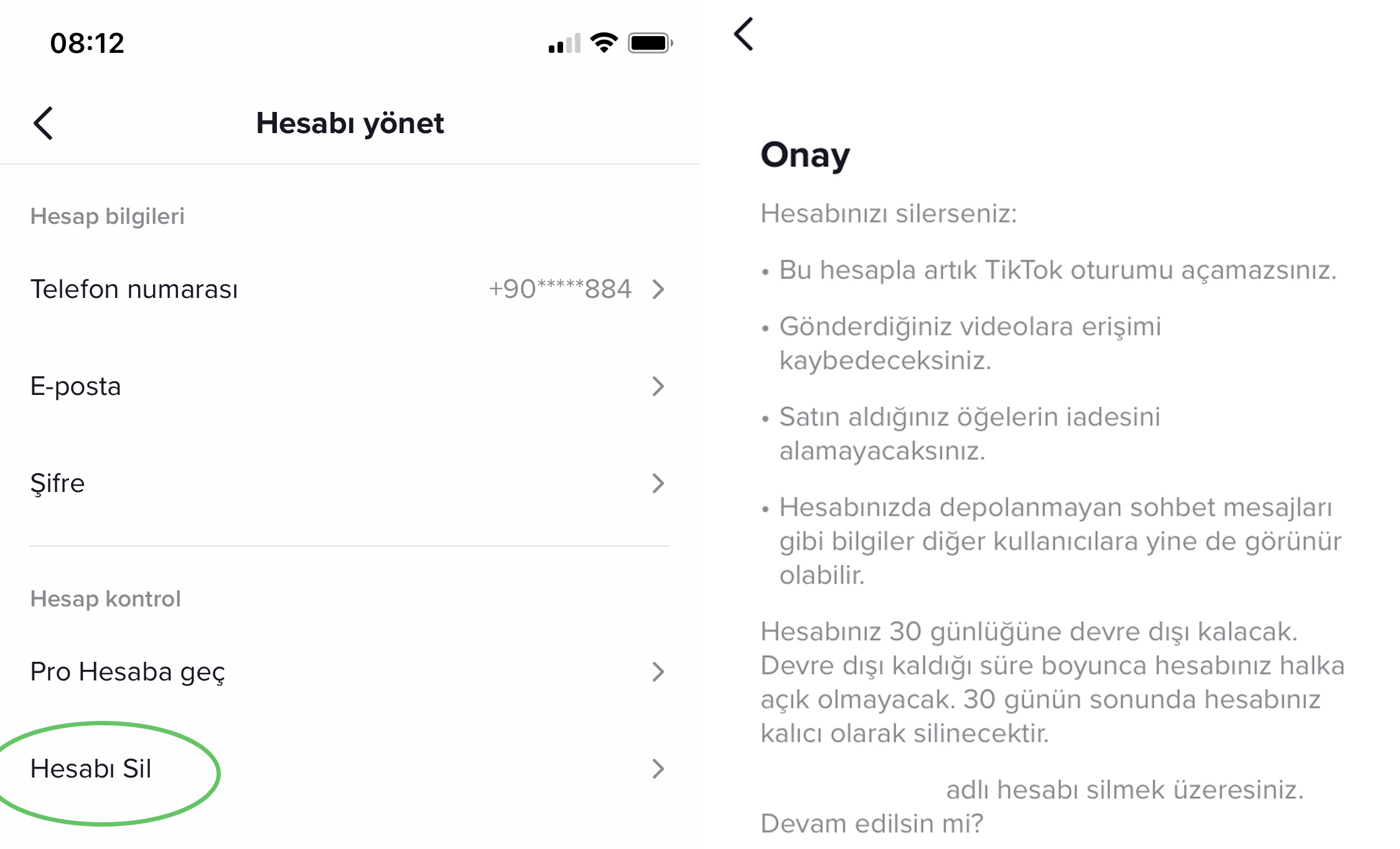Select the Hesap kontrol section header
1400x849 pixels.
click(x=105, y=599)
